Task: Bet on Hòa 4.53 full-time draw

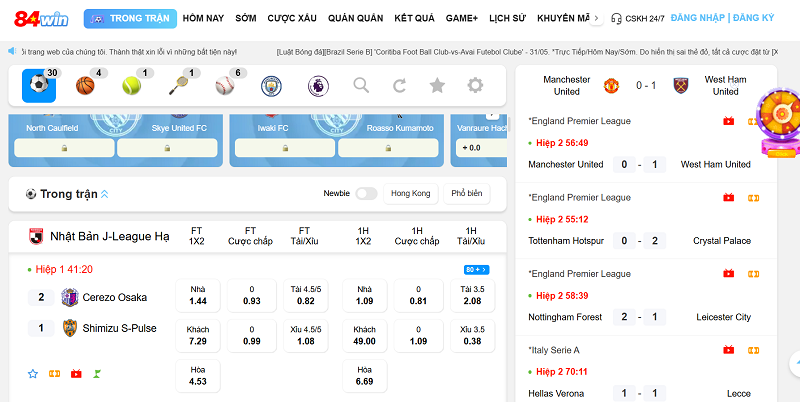Action: (198, 376)
